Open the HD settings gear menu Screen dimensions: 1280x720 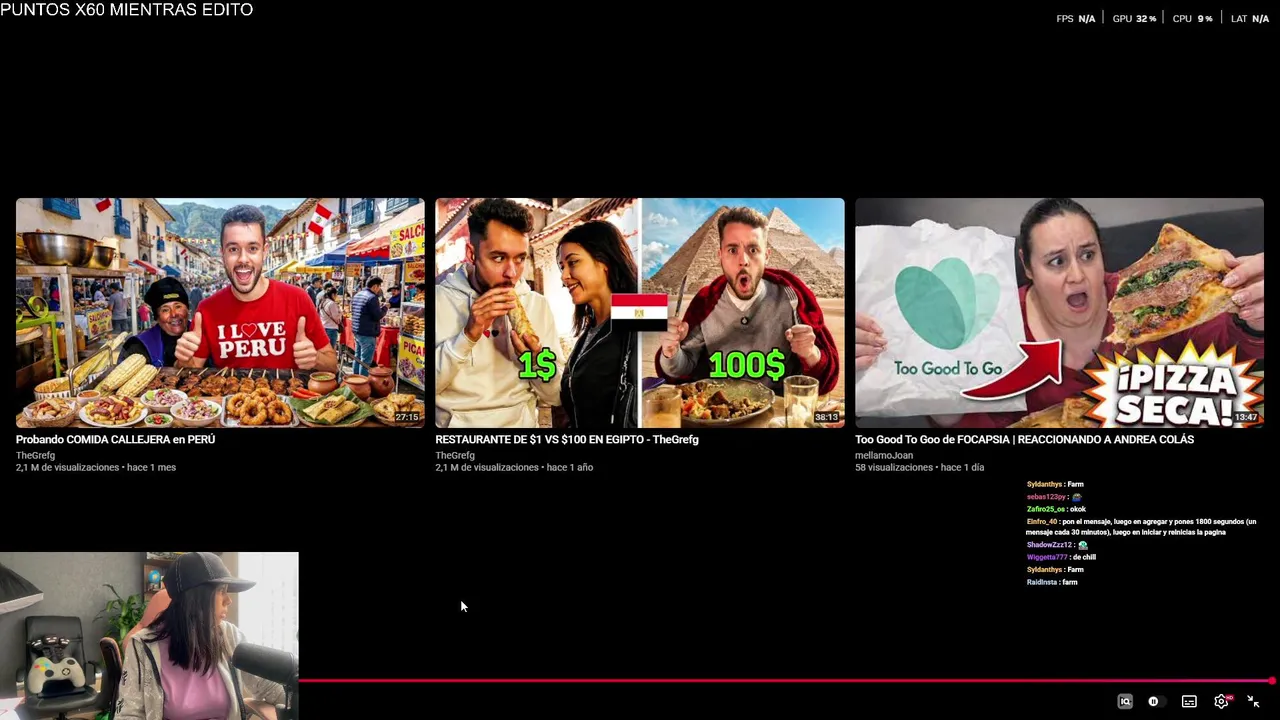click(x=1221, y=702)
